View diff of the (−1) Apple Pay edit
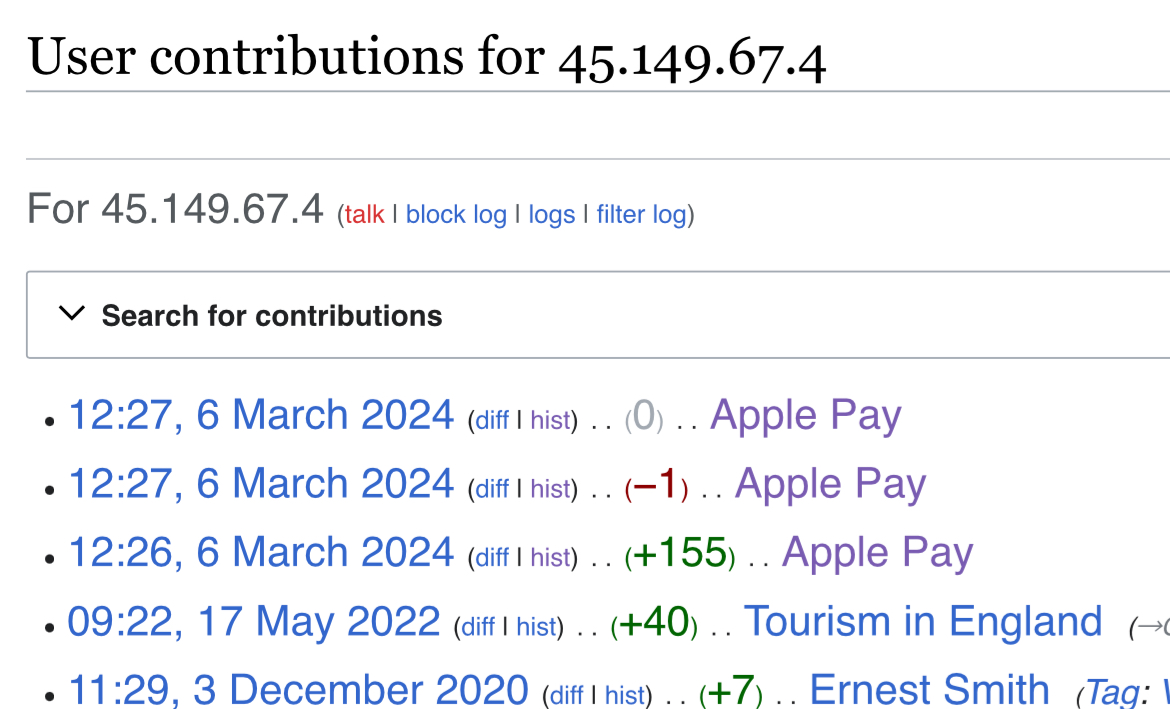Image resolution: width=1170 pixels, height=709 pixels. [492, 490]
